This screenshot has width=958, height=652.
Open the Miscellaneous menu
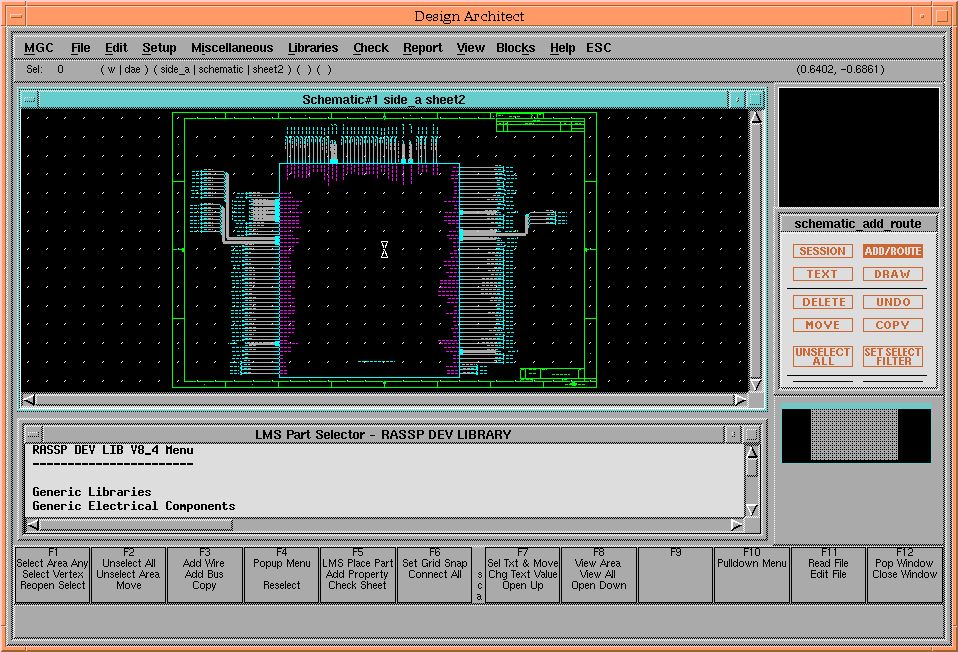[232, 48]
